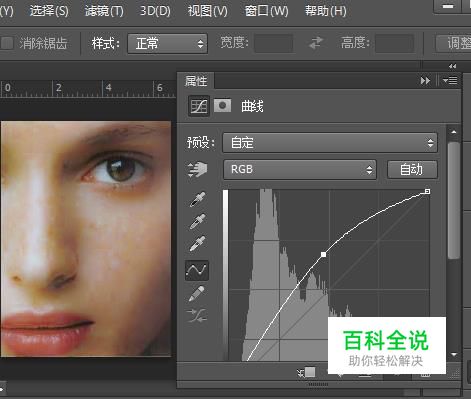471x399 pixels.
Task: Click the Curves adjustment icon in Properties
Action: (199, 106)
